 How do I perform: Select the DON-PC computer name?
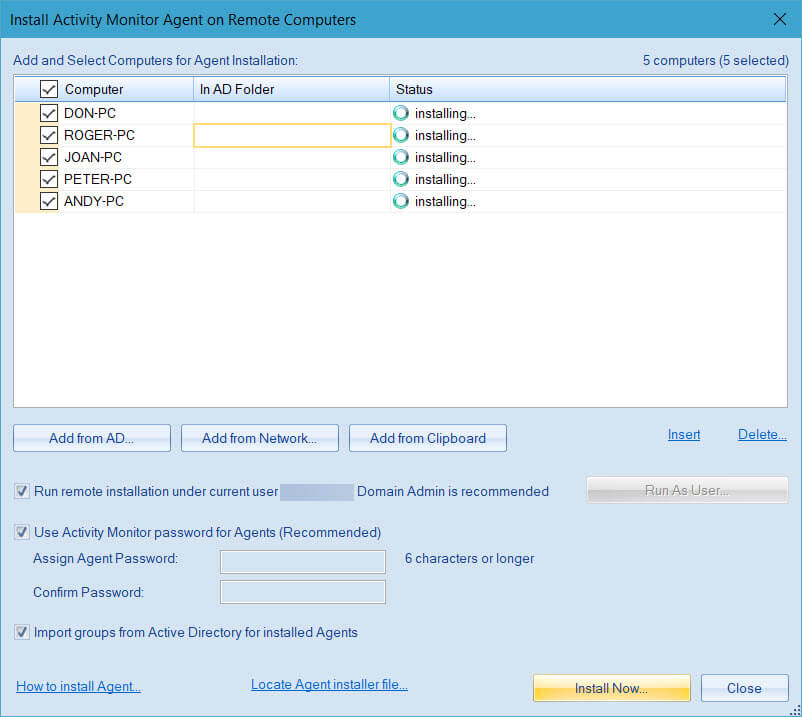click(x=90, y=113)
